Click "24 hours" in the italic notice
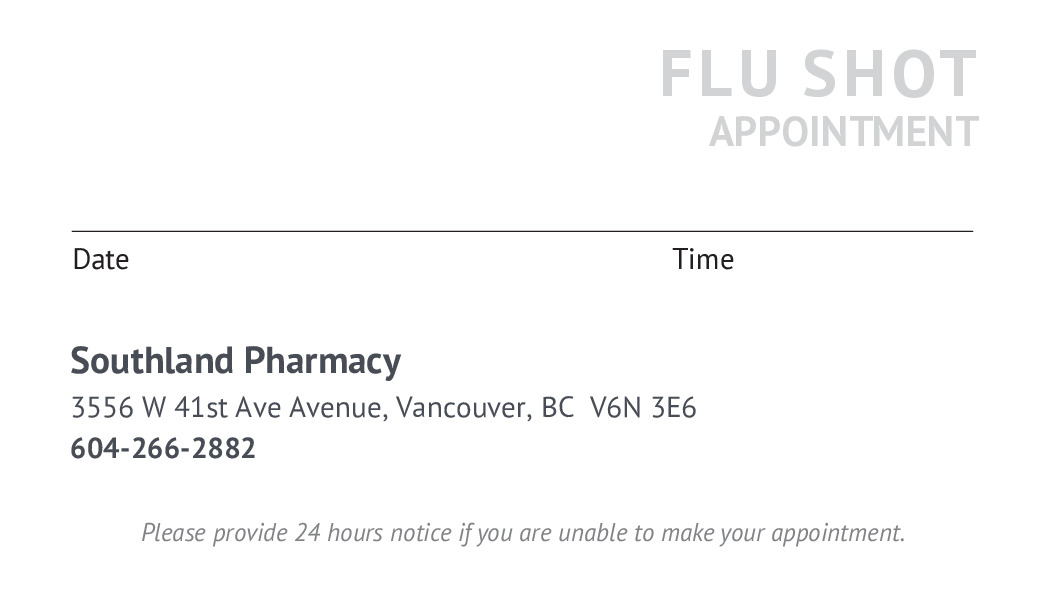This screenshot has width=1045, height=590. [x=338, y=533]
